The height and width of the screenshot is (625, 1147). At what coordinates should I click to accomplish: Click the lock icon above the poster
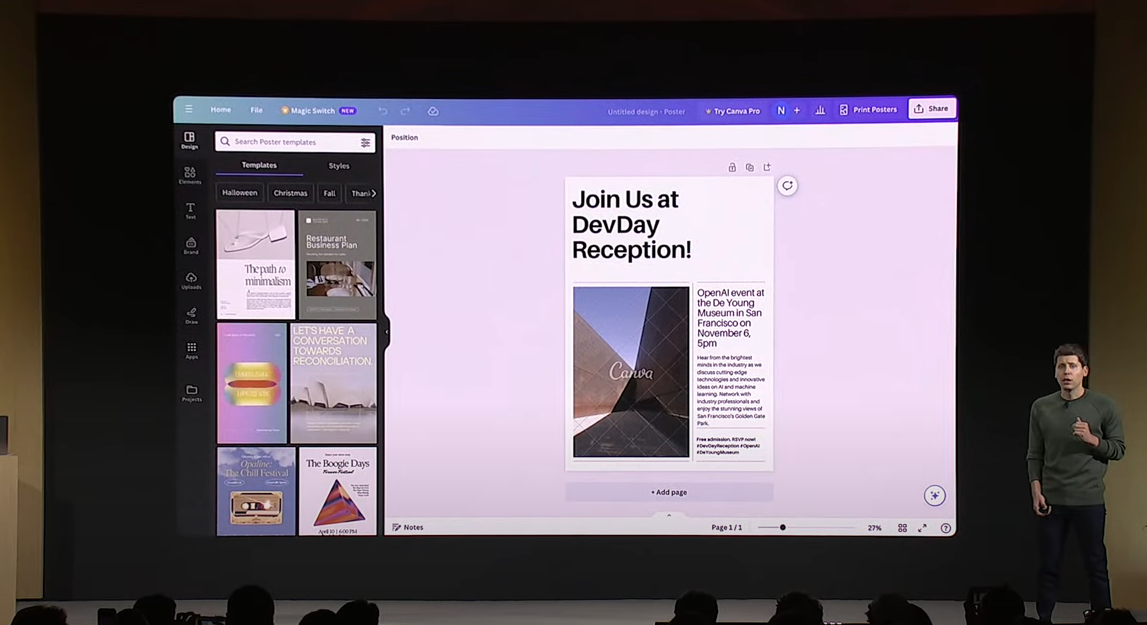732,168
